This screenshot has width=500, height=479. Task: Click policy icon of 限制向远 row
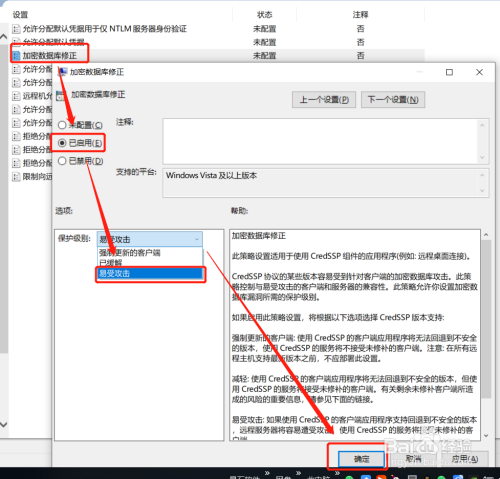(16, 176)
